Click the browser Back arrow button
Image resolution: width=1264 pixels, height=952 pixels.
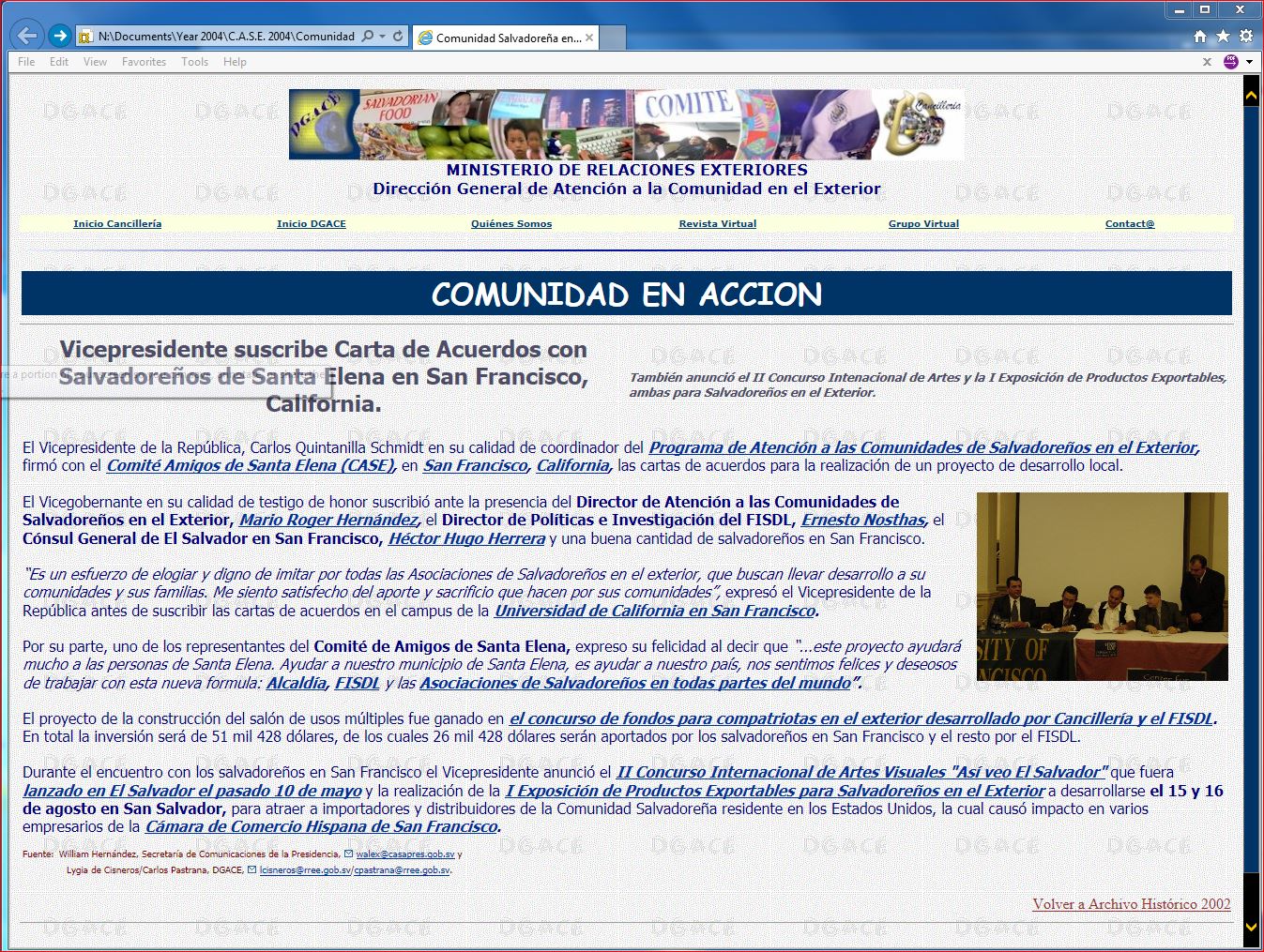[x=27, y=36]
